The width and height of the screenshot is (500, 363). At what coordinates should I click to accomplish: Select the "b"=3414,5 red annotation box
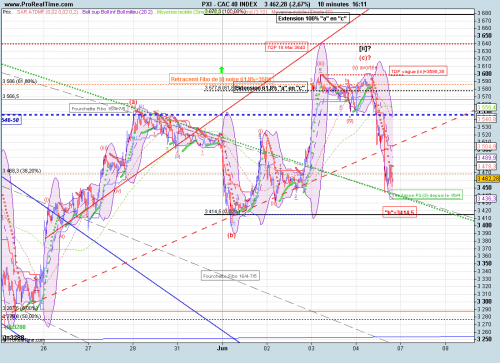point(399,212)
